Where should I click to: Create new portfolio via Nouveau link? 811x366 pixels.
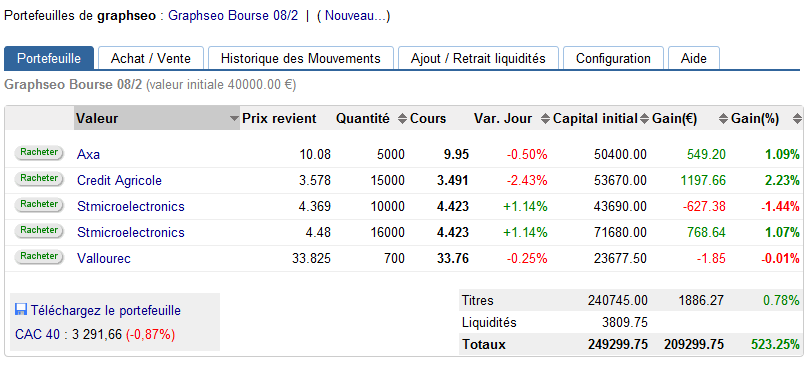354,16
